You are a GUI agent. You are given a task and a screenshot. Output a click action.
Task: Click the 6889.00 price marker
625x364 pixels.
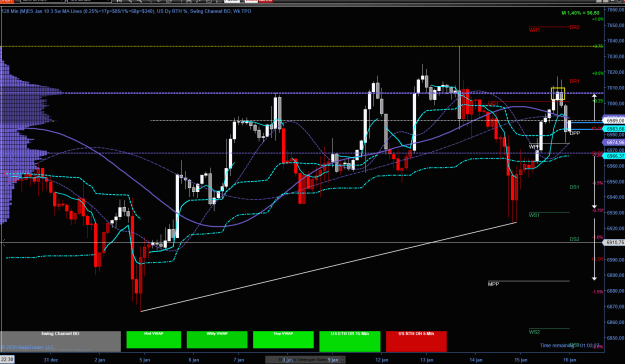(615, 120)
